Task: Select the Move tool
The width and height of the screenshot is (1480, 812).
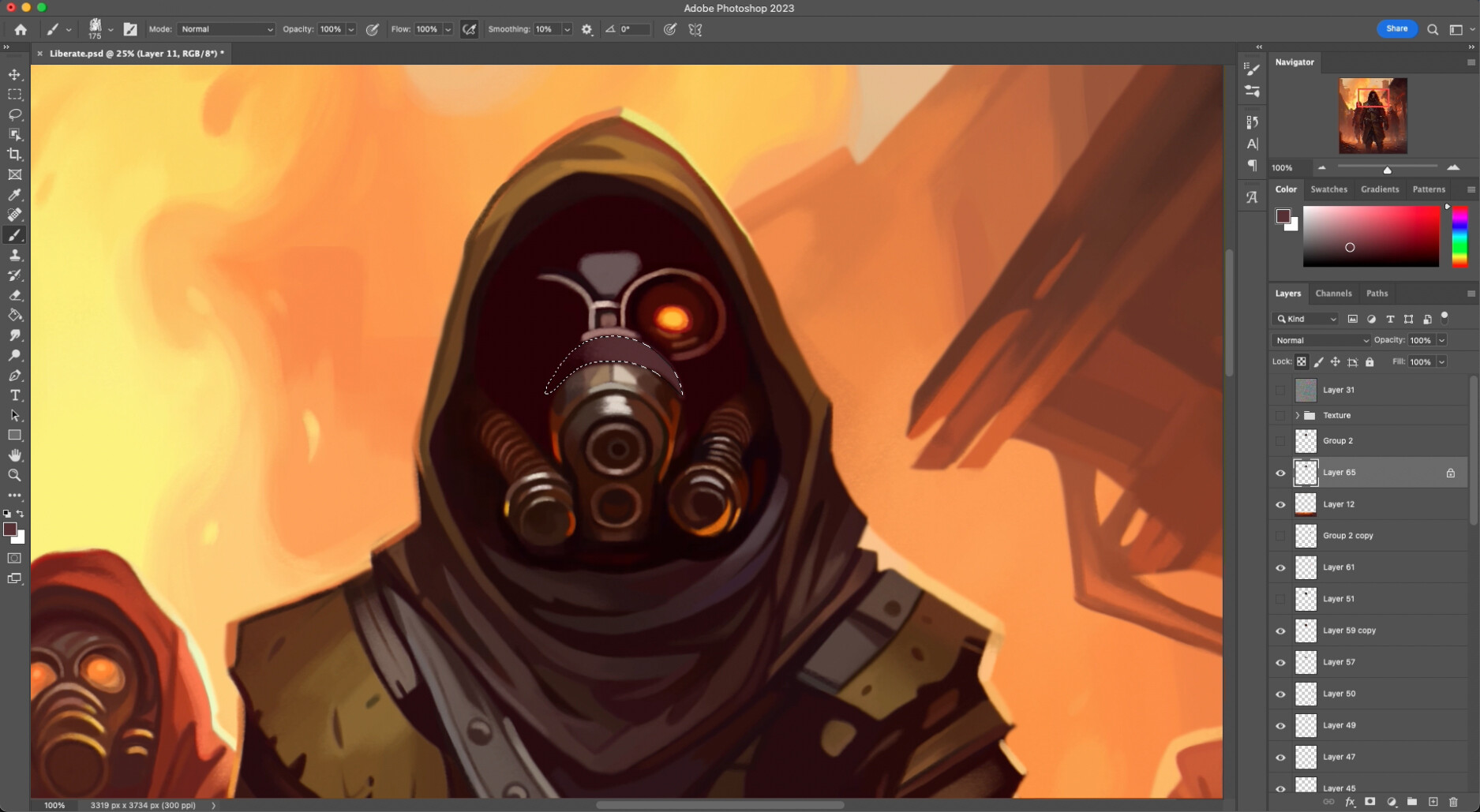Action: coord(14,74)
